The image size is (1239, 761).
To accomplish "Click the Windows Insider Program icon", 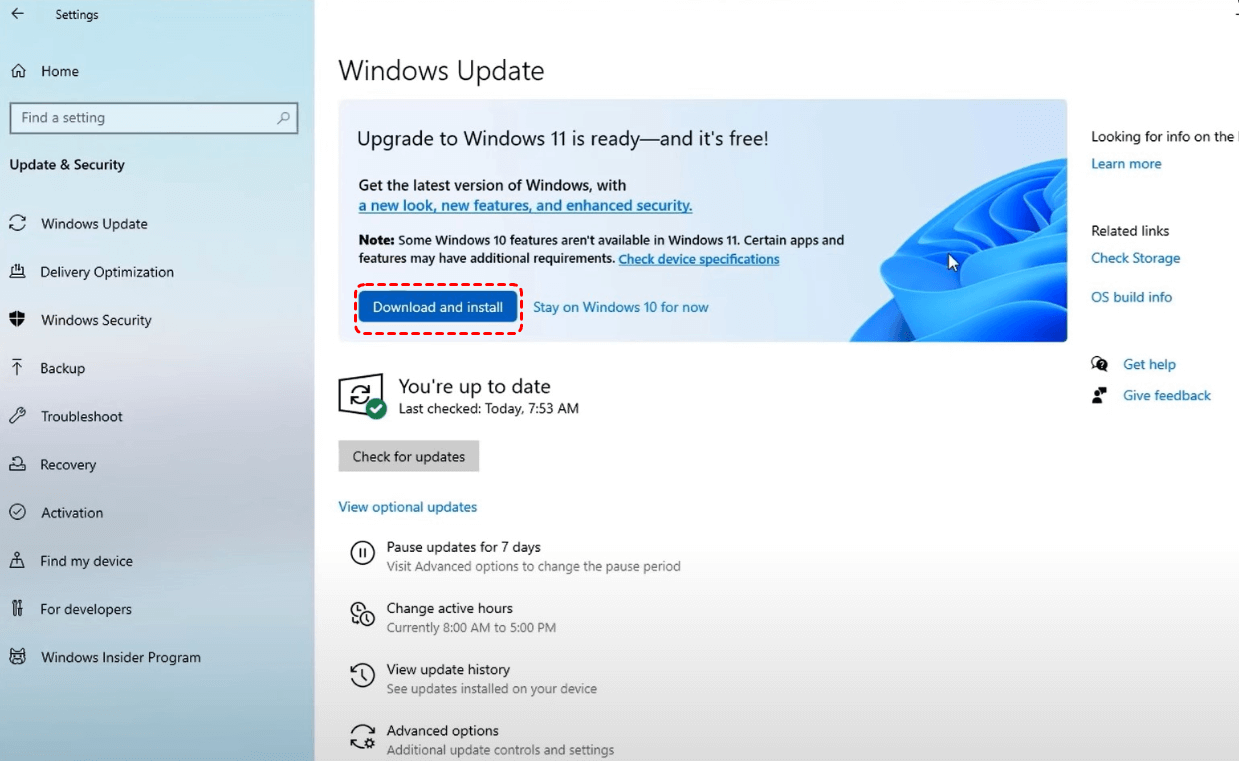I will tap(18, 657).
